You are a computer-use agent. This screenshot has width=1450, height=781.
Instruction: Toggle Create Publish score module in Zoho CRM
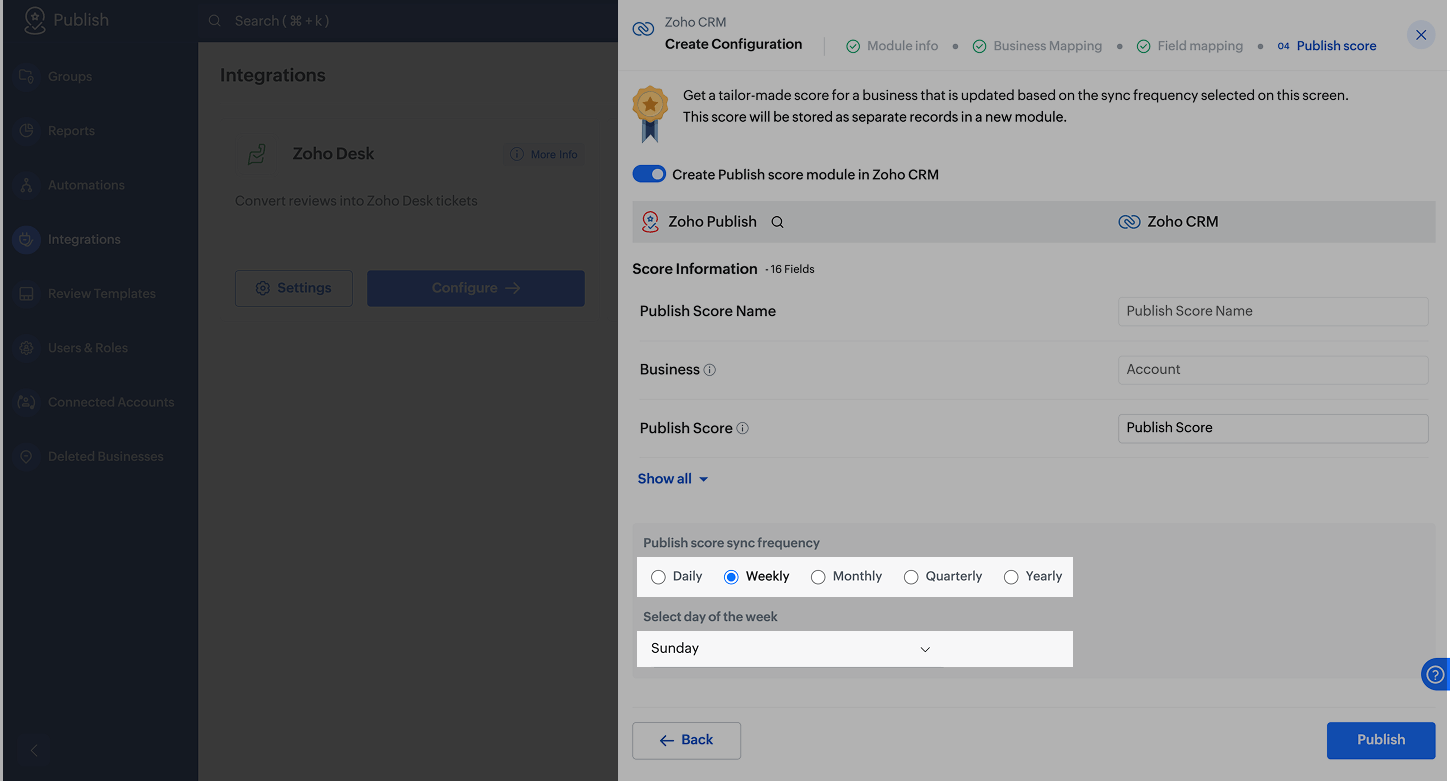(649, 174)
